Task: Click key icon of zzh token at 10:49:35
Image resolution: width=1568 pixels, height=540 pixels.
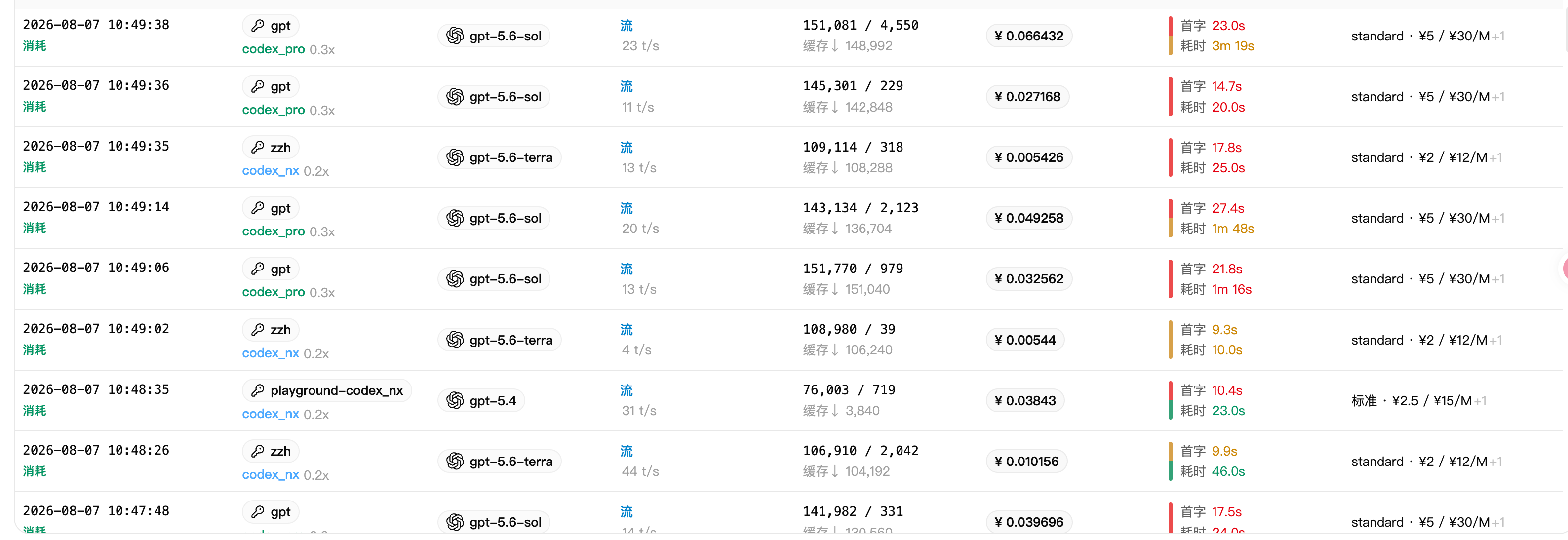Action: point(258,147)
